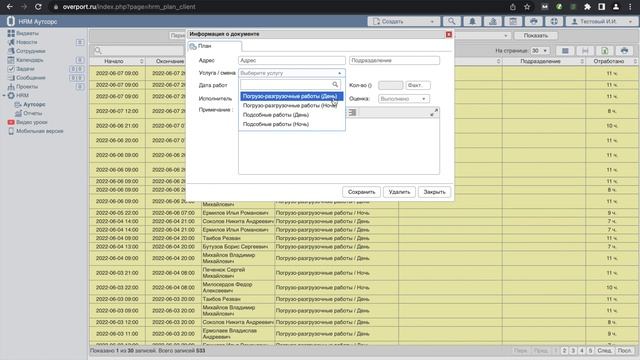Select Погрузо-разгрузочные работы (Ночь) option
This screenshot has width=640, height=360.
[x=291, y=106]
